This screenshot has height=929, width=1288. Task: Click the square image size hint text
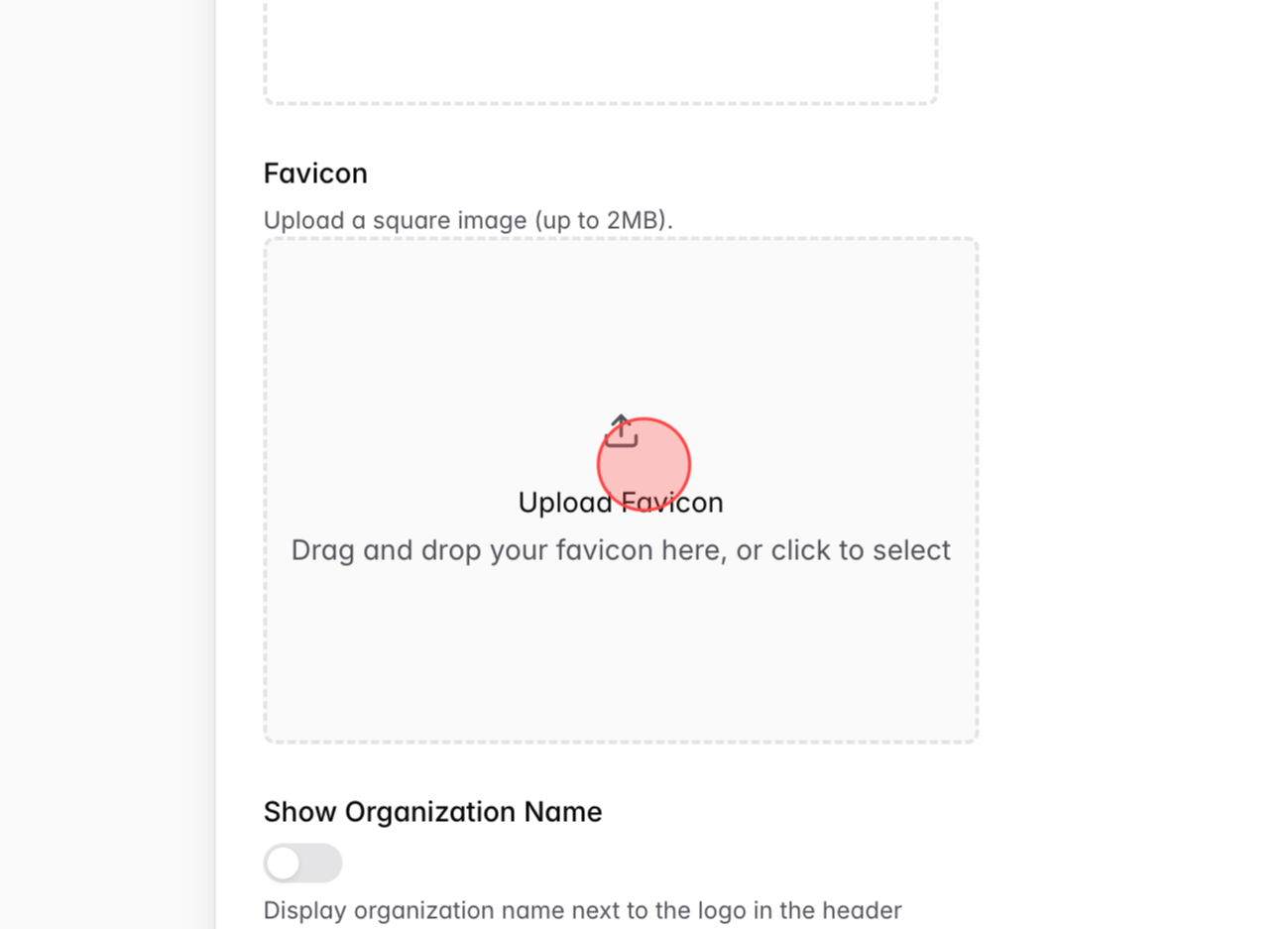click(467, 220)
